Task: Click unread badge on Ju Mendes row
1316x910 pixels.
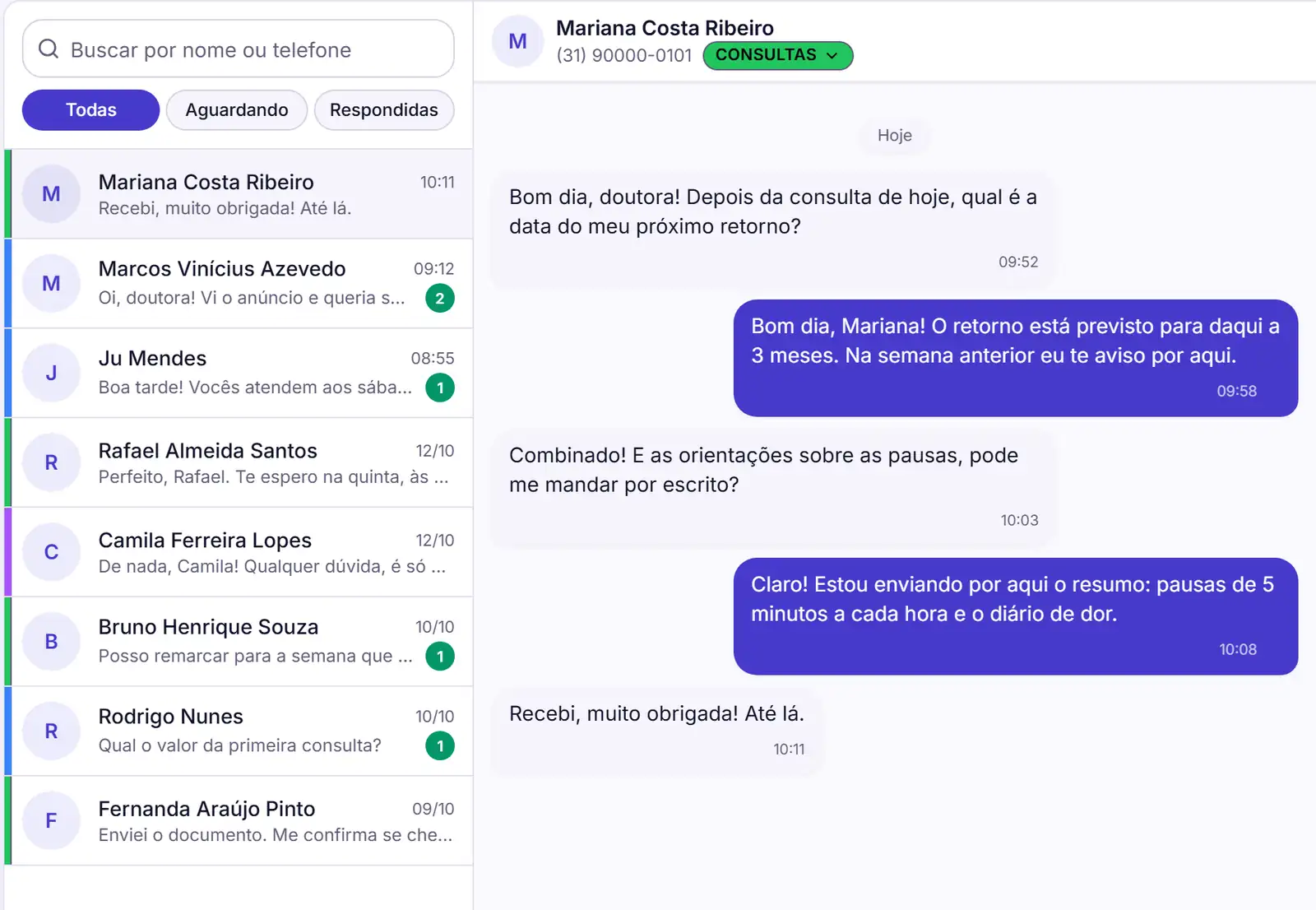Action: coord(440,388)
